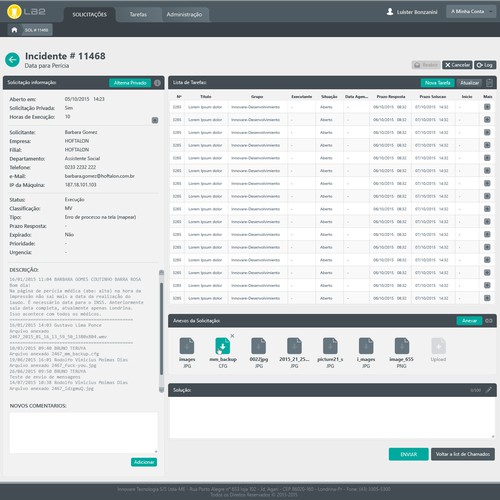Focus the Solução text area

332,418
